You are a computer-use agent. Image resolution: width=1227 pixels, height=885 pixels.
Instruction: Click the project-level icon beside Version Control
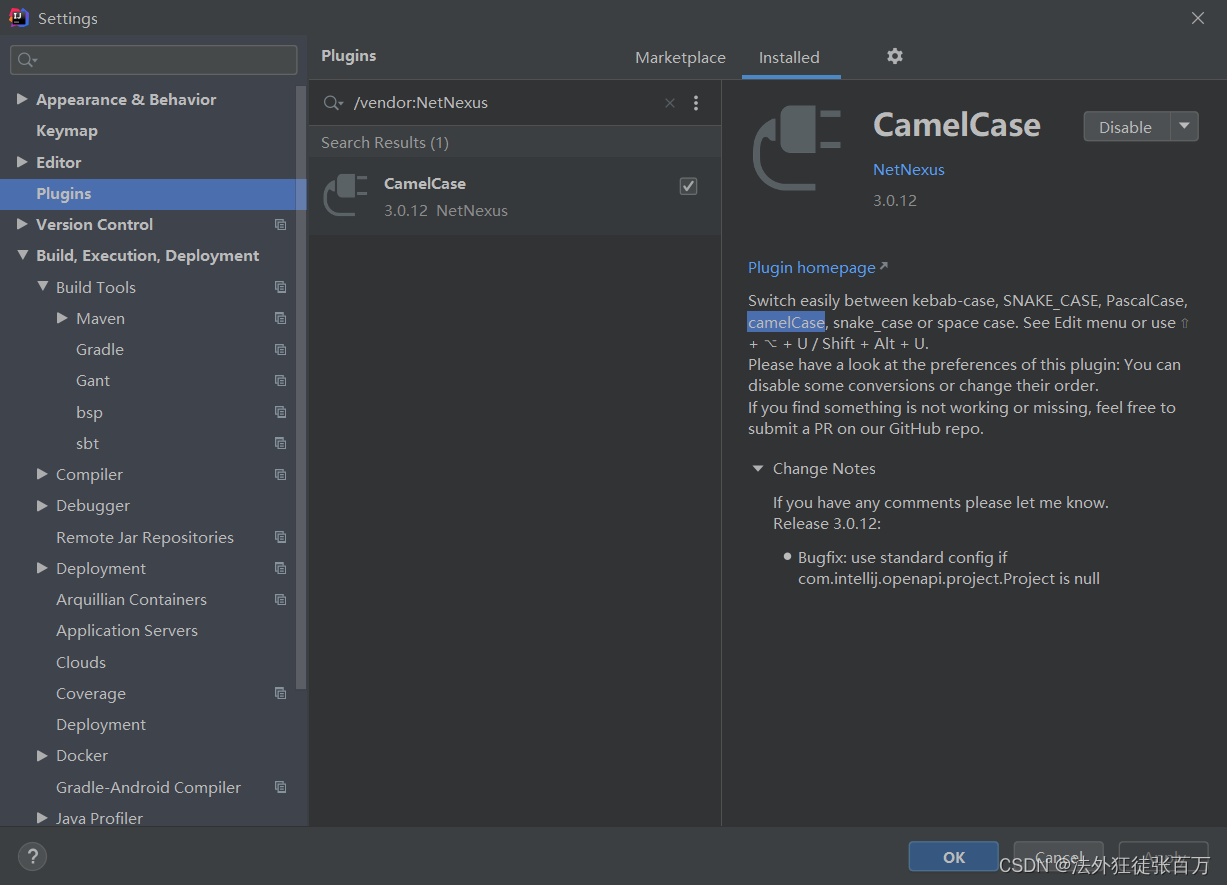280,225
